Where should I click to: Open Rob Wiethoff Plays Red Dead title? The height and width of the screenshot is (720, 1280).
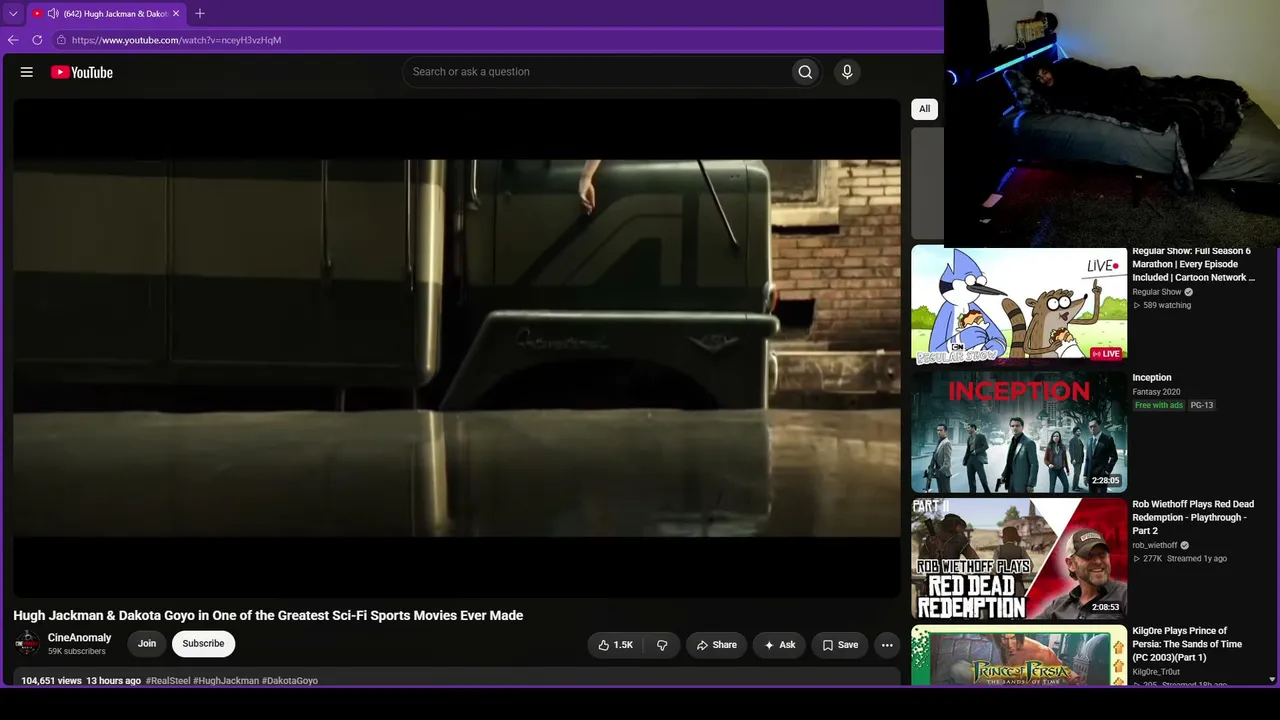tap(1193, 517)
